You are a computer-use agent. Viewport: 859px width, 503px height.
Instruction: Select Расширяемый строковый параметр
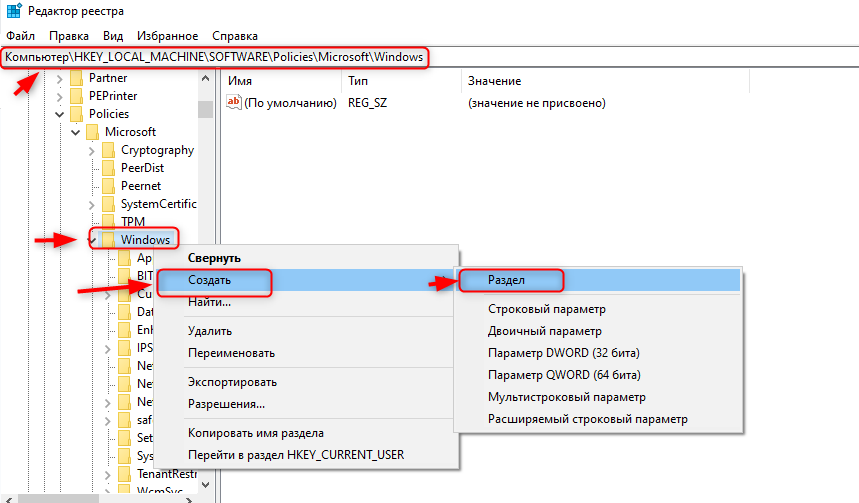598,419
